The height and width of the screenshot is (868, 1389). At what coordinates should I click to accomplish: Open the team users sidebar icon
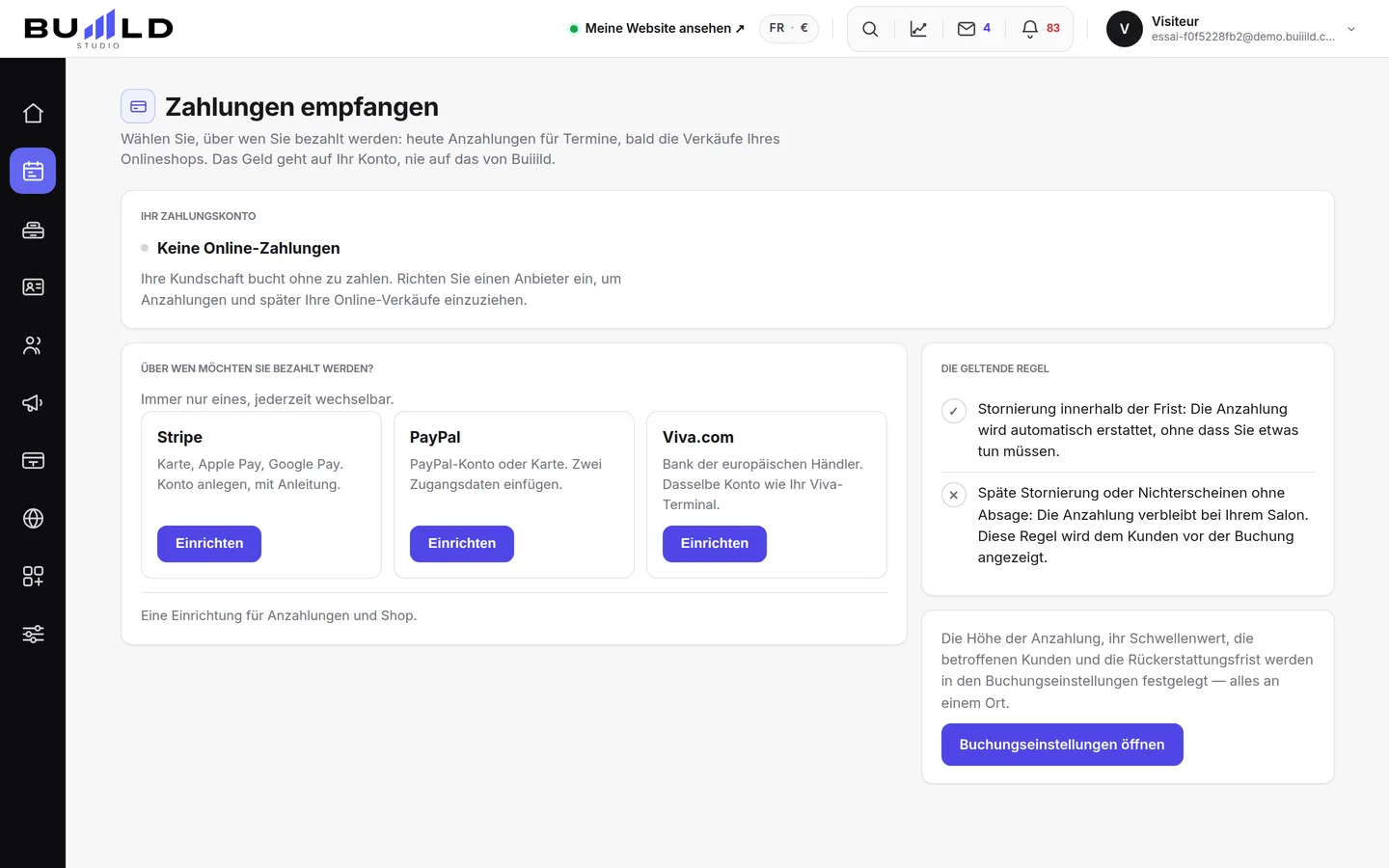33,345
